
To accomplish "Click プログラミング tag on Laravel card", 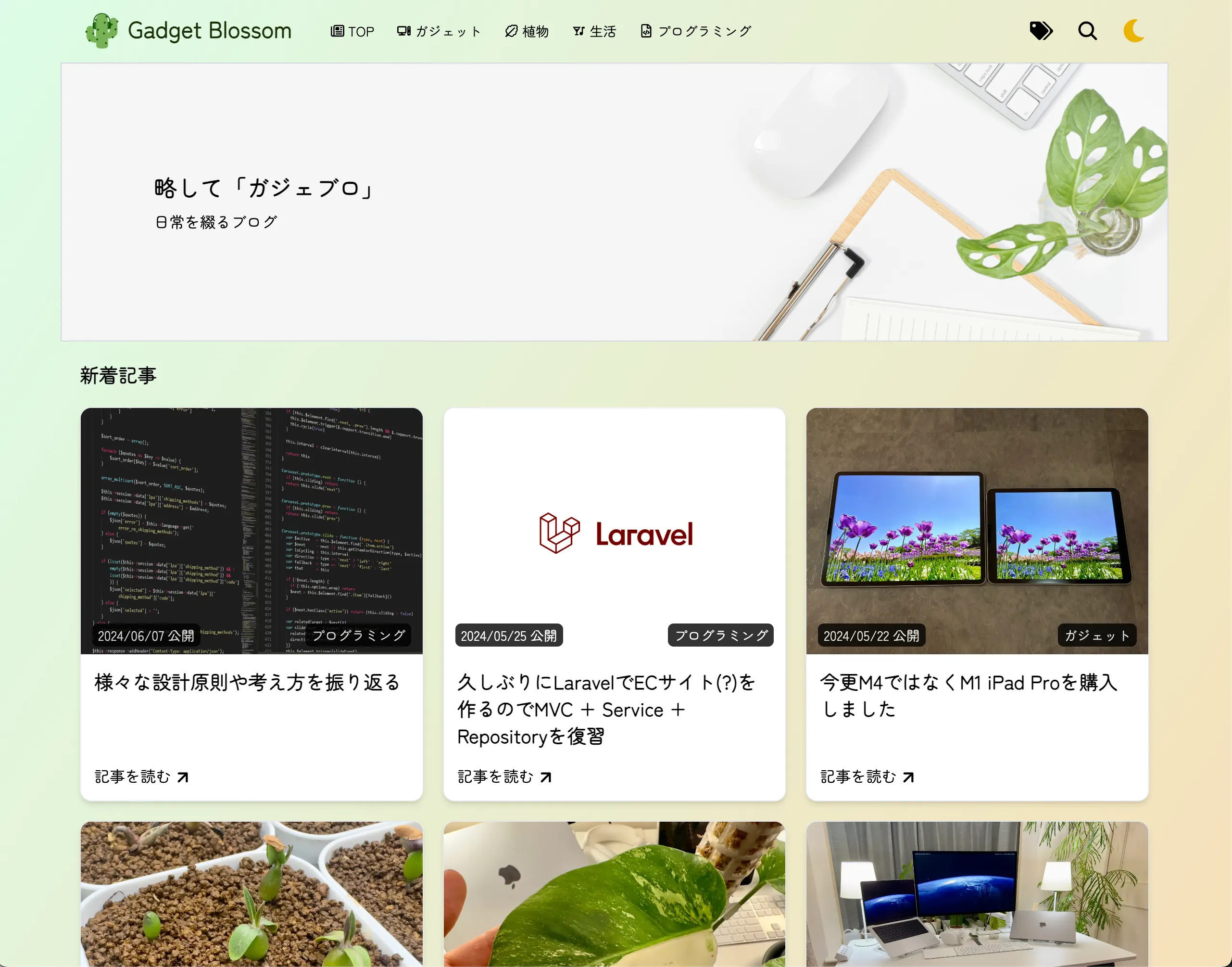I will point(720,635).
